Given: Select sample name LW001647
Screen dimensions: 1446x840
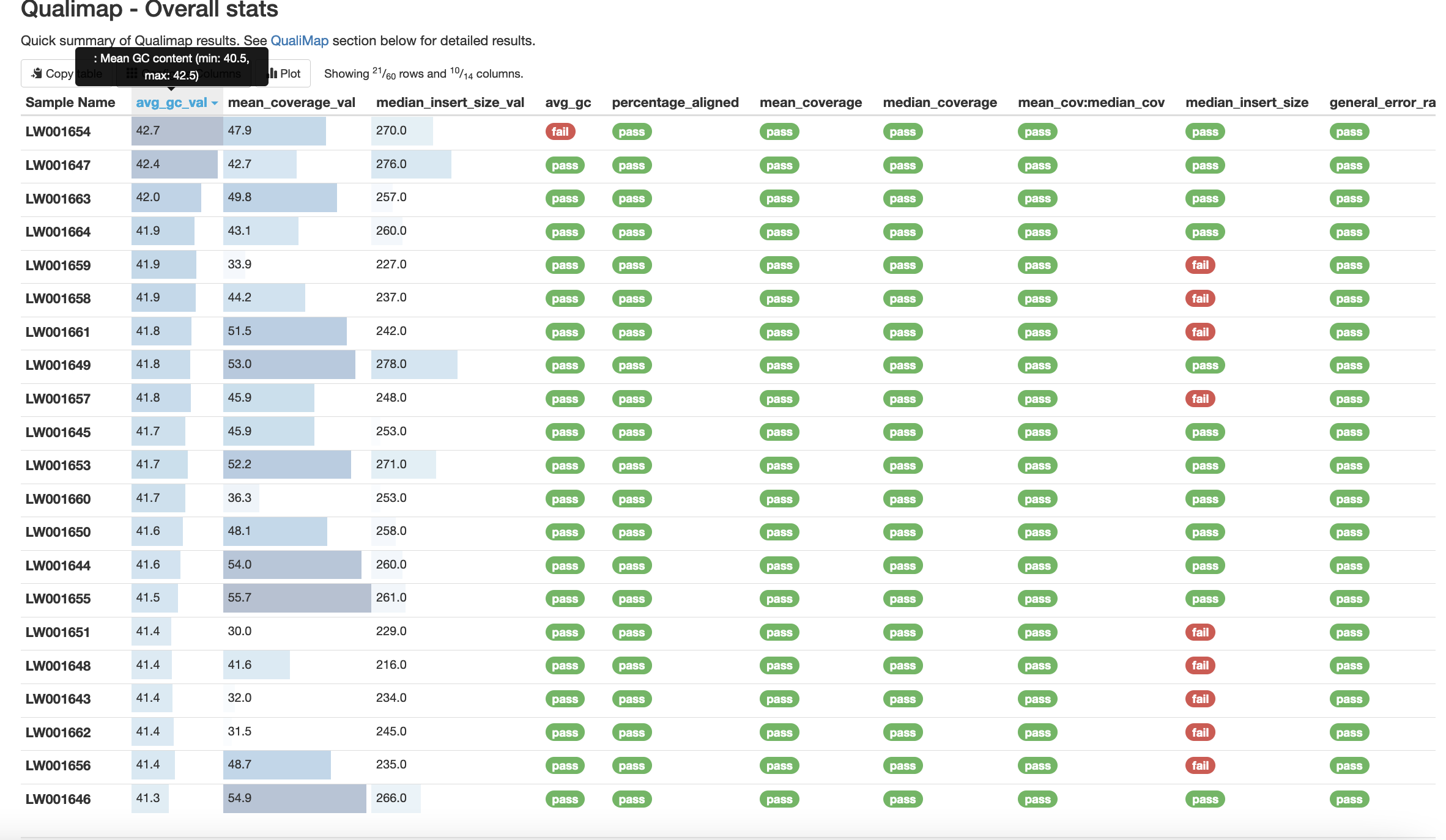Looking at the screenshot, I should [58, 165].
